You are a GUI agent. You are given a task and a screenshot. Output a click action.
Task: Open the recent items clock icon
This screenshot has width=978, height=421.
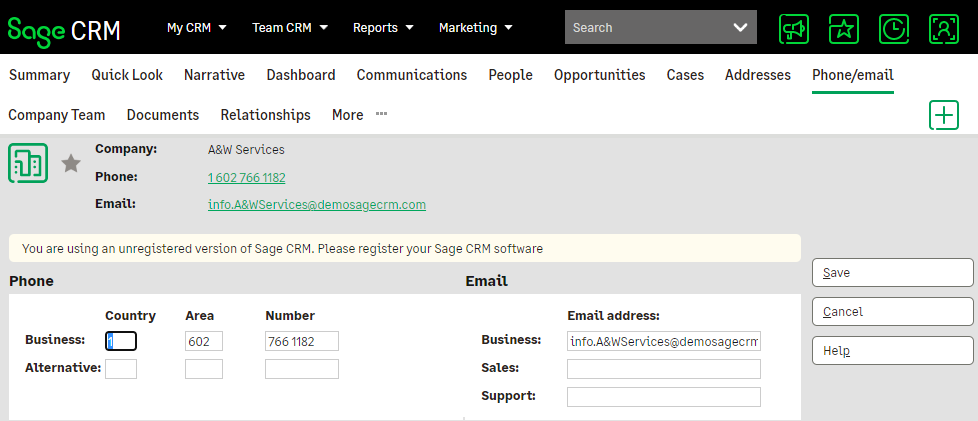click(894, 28)
